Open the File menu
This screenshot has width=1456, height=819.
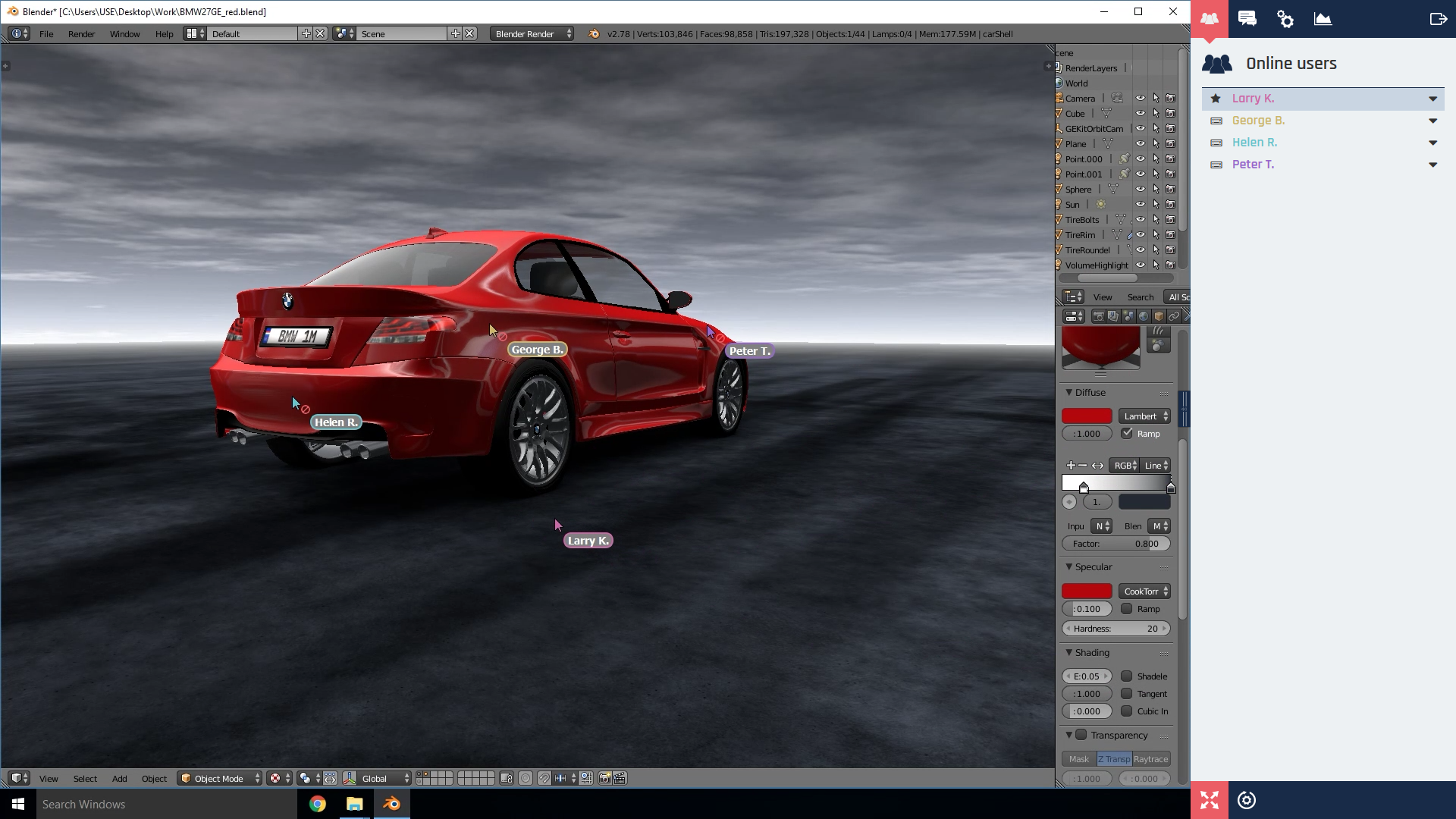(x=46, y=33)
